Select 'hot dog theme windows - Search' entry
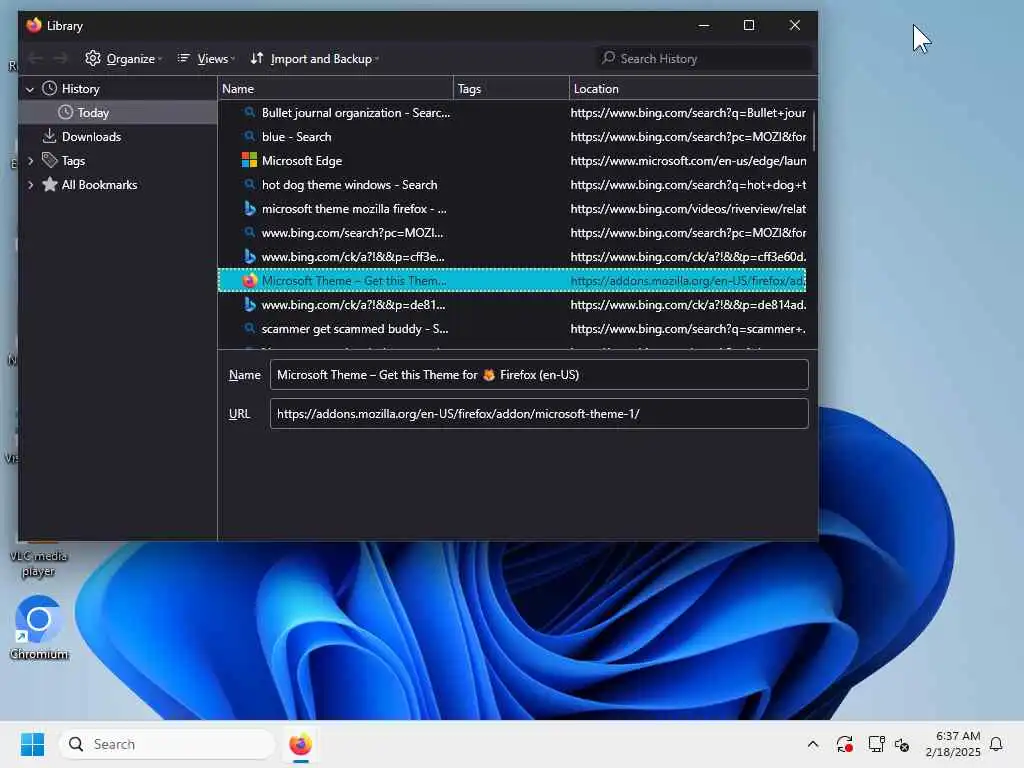The height and width of the screenshot is (768, 1024). 512,185
